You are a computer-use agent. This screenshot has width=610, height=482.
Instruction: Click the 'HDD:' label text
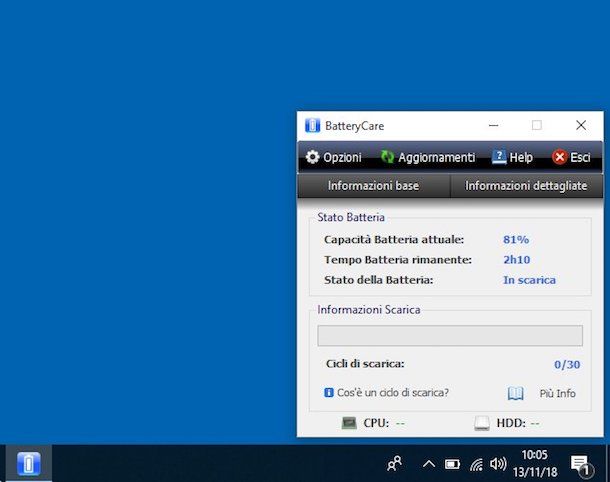coord(511,423)
